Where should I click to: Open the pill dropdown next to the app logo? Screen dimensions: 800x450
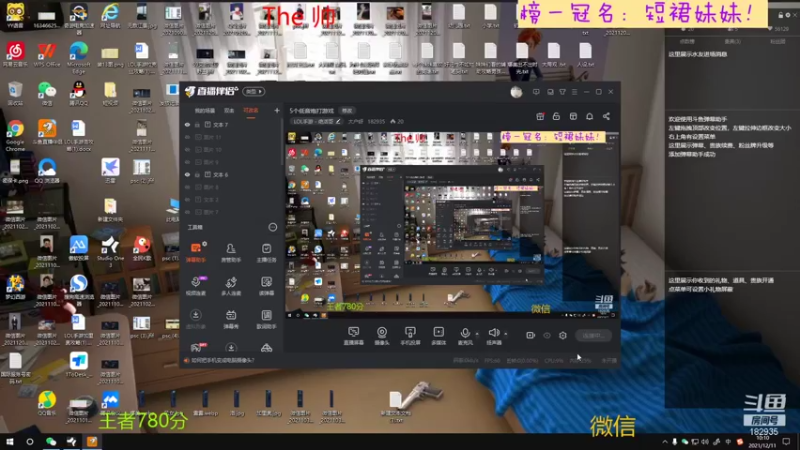pyautogui.click(x=254, y=92)
